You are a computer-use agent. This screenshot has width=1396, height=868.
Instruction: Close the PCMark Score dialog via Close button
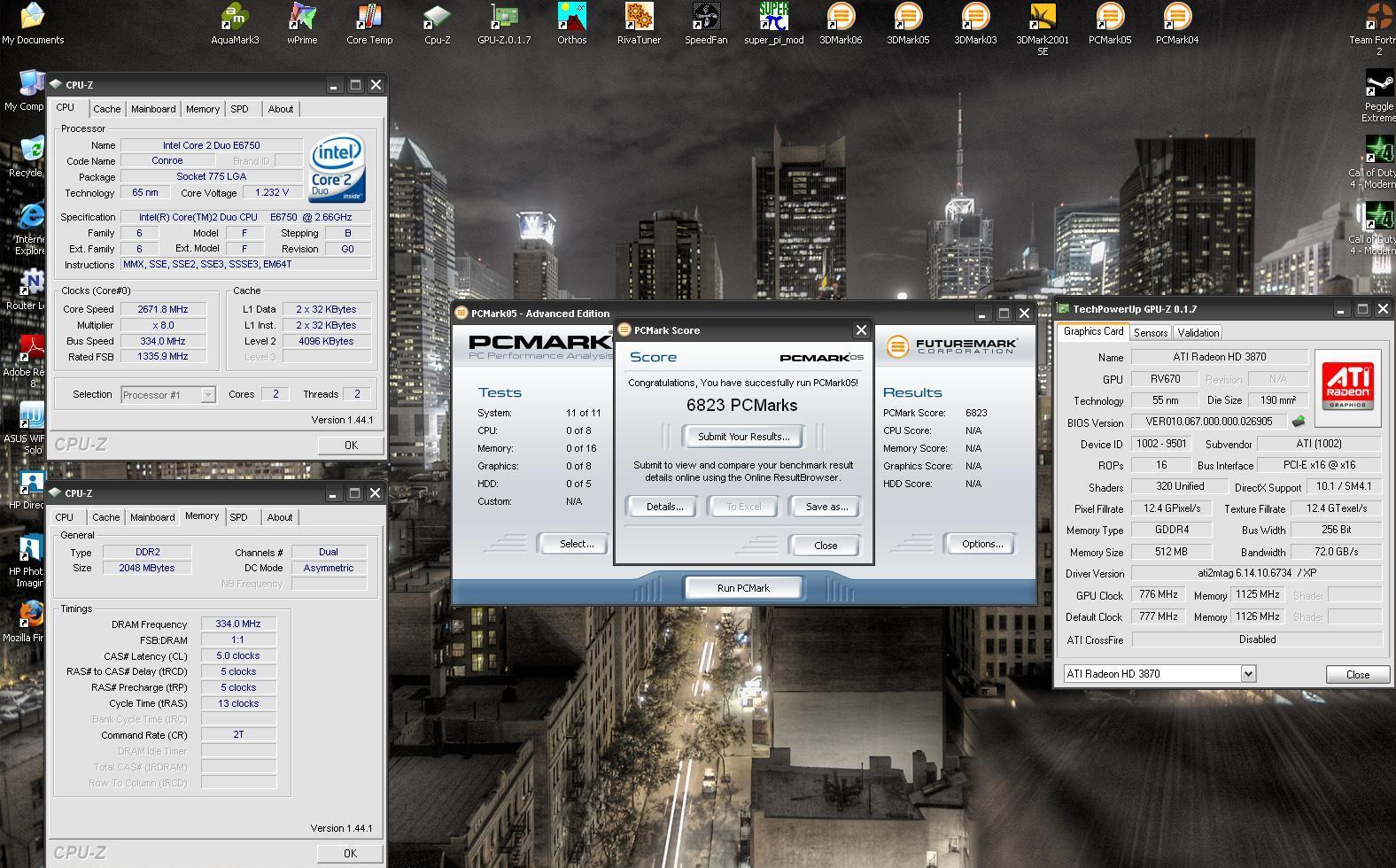click(x=826, y=546)
